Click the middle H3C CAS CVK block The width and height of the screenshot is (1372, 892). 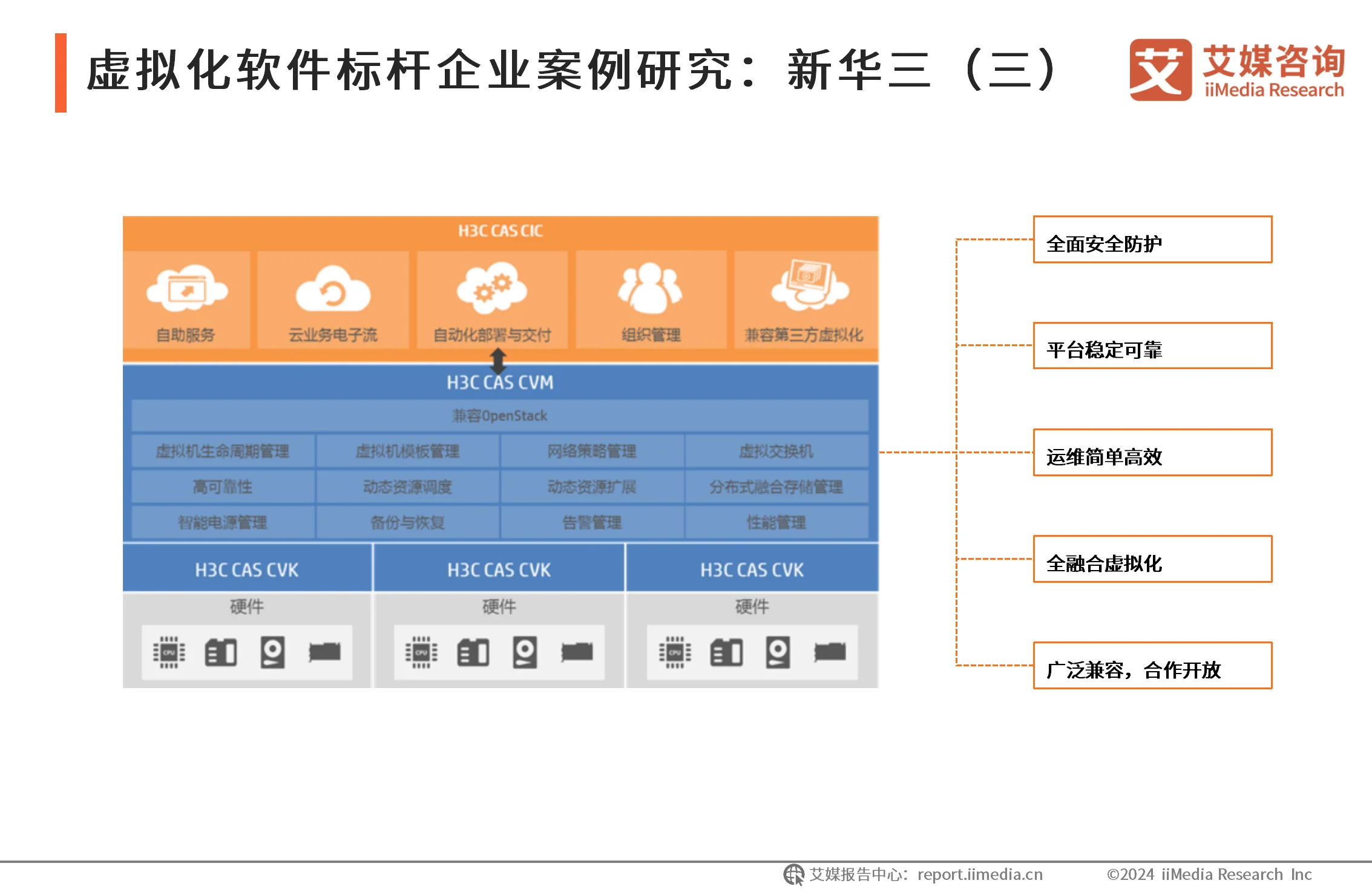(x=499, y=569)
